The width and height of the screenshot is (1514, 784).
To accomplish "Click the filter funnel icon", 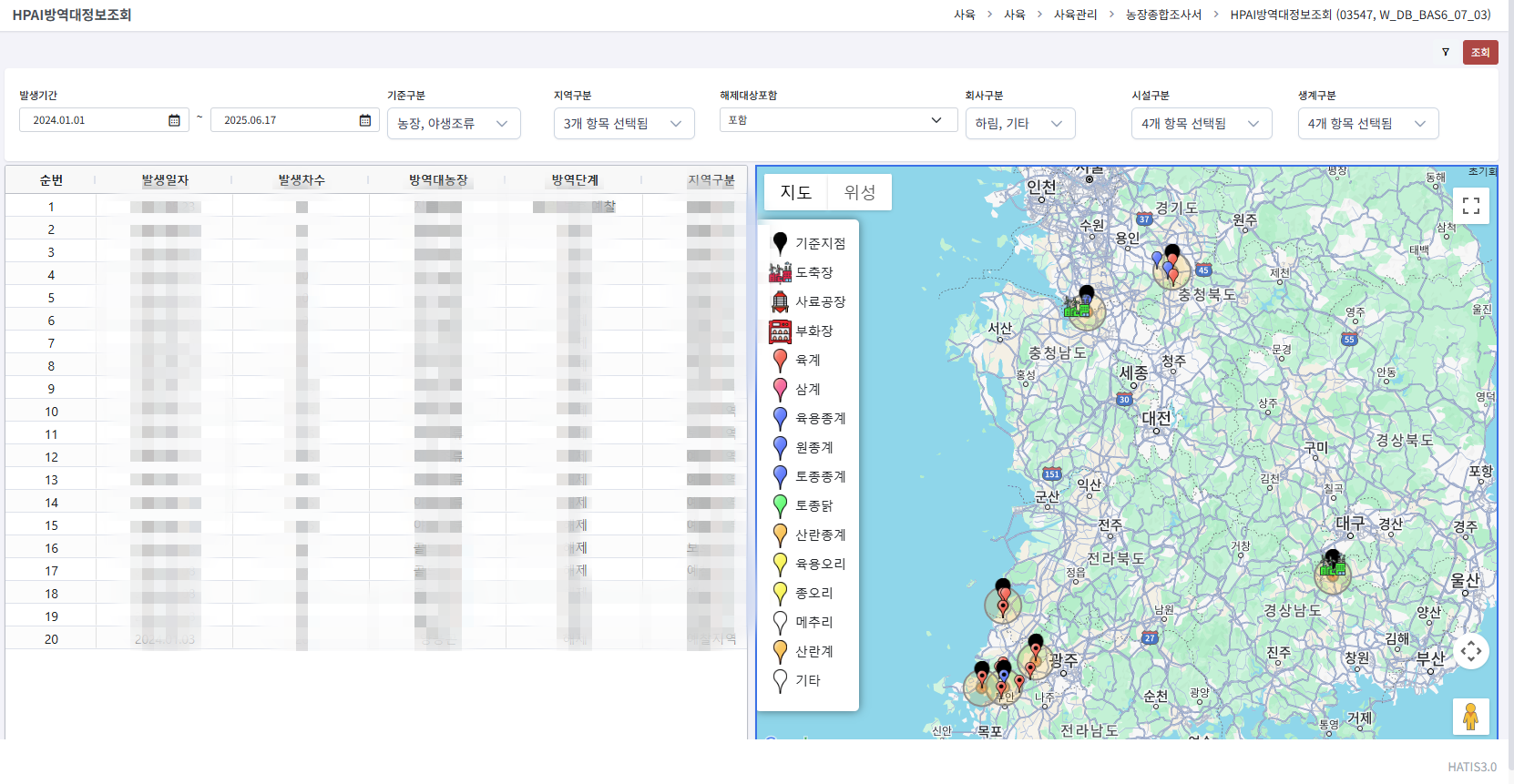I will [1446, 52].
